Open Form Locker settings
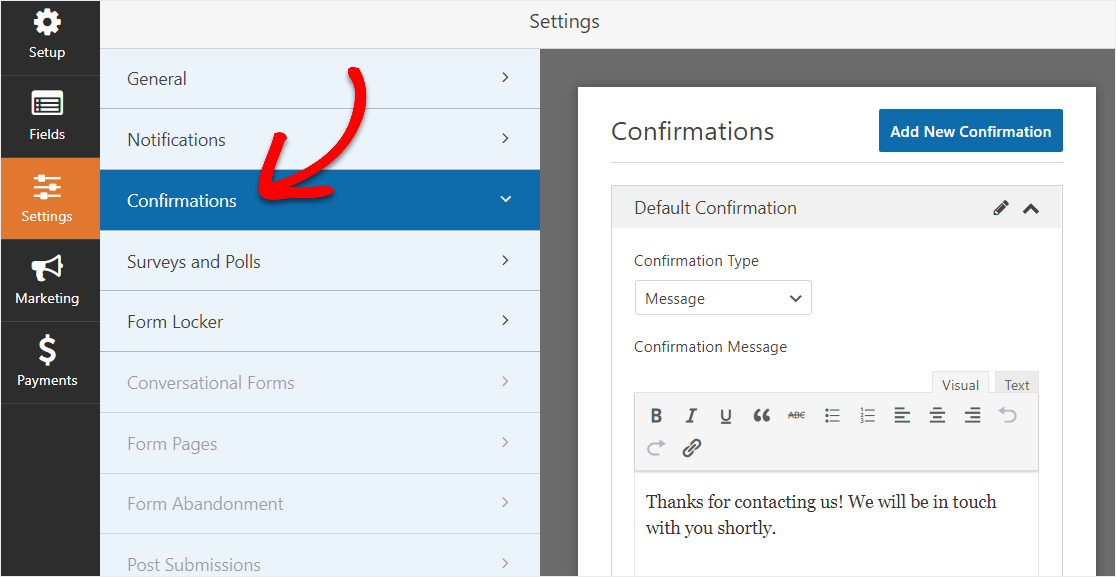 point(320,322)
